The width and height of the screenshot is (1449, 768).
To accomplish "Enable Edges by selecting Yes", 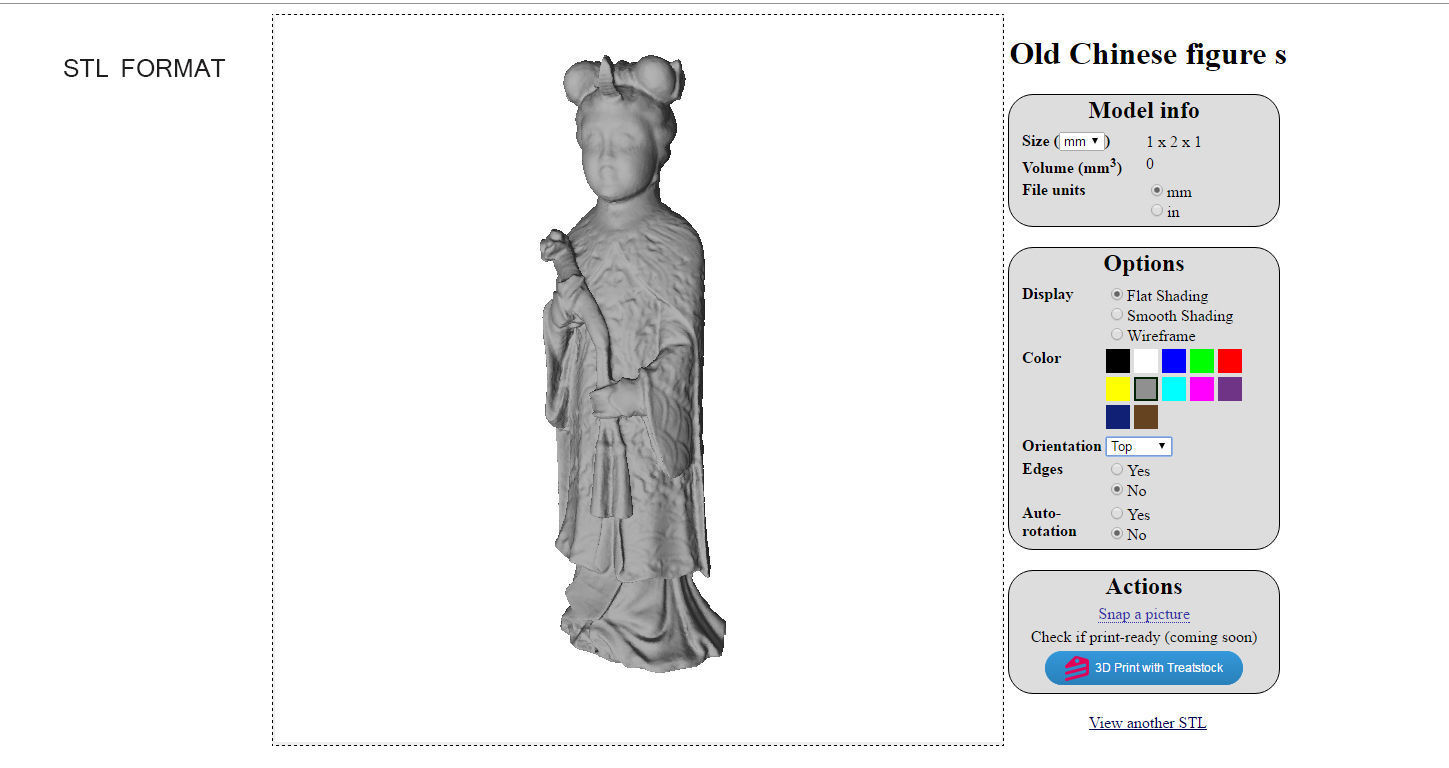I will tap(1117, 469).
